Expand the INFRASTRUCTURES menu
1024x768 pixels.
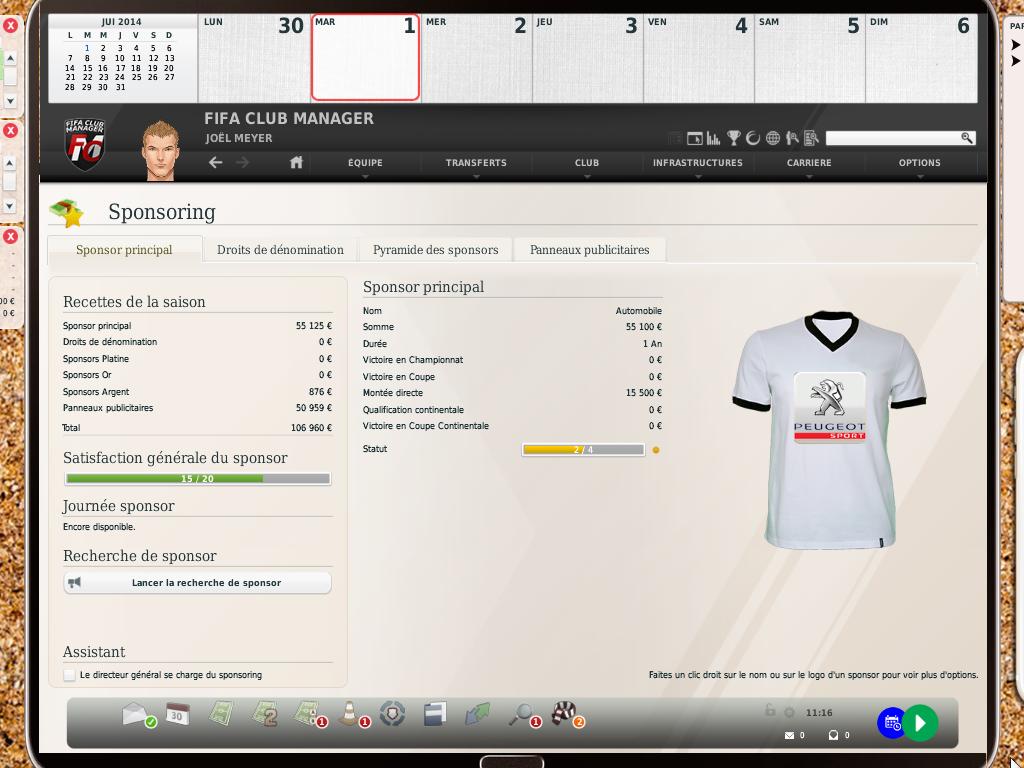point(697,163)
